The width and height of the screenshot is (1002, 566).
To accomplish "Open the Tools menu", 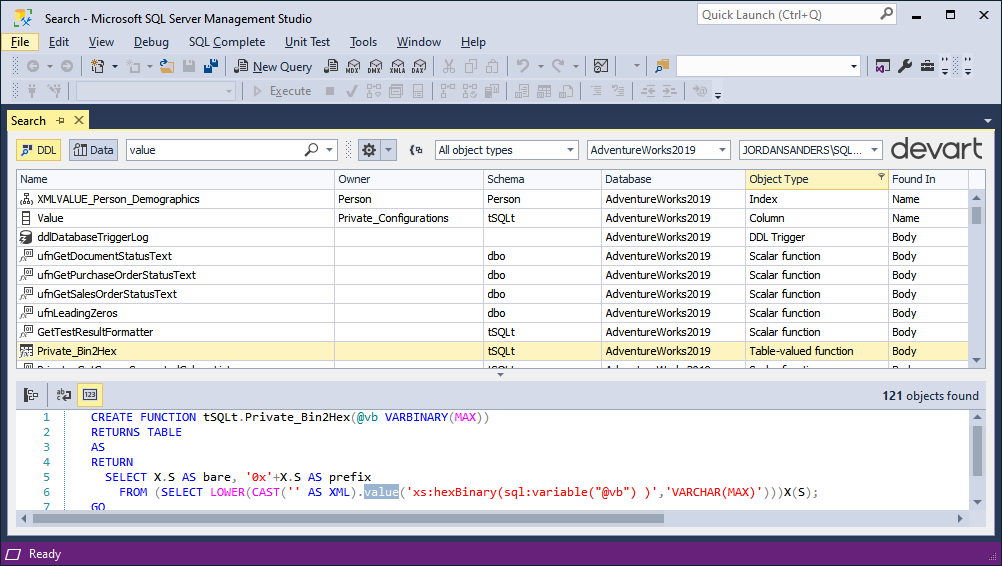I will click(x=363, y=42).
